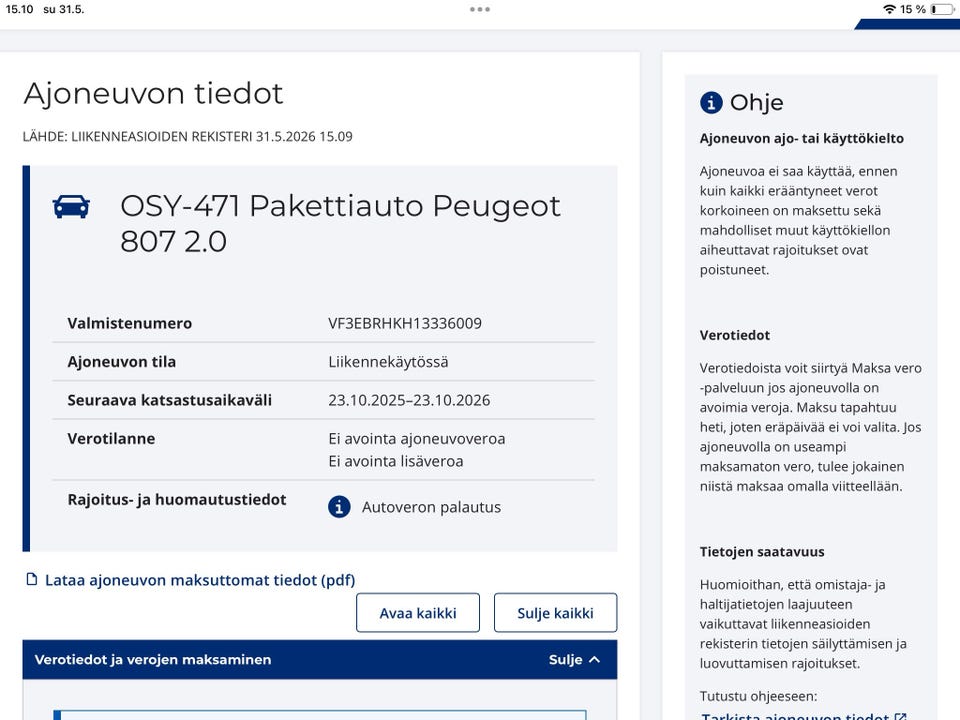Click the Ajoneuvon tila row label
Screen dimensions: 960x720
point(122,362)
